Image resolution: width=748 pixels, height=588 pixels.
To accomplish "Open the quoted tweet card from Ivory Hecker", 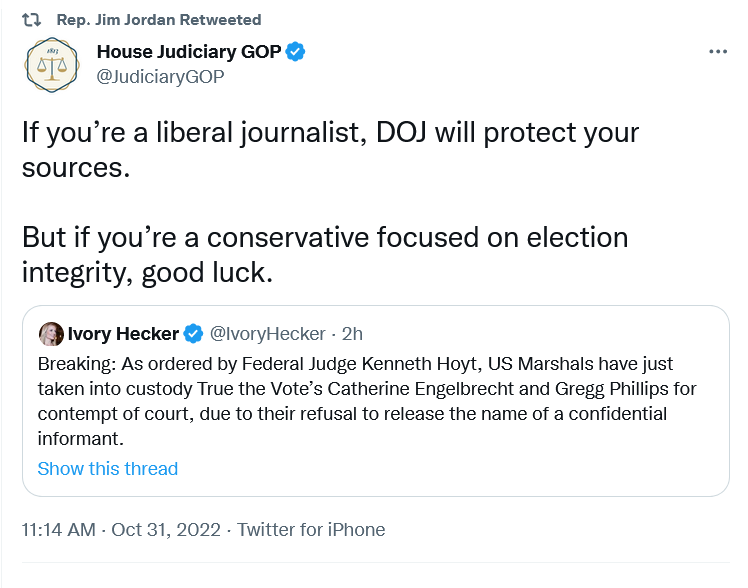I will tap(376, 401).
